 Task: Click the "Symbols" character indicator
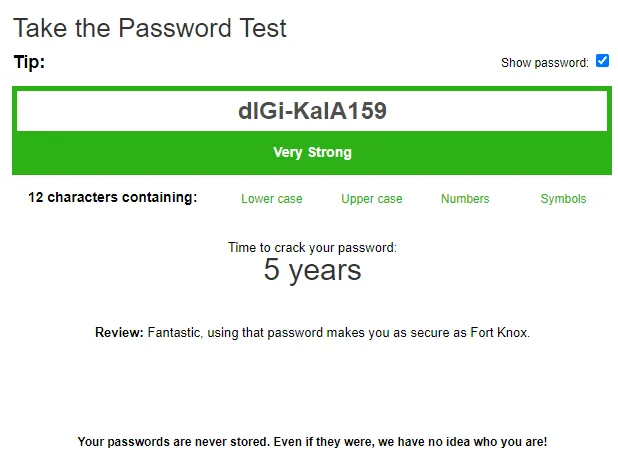(563, 199)
